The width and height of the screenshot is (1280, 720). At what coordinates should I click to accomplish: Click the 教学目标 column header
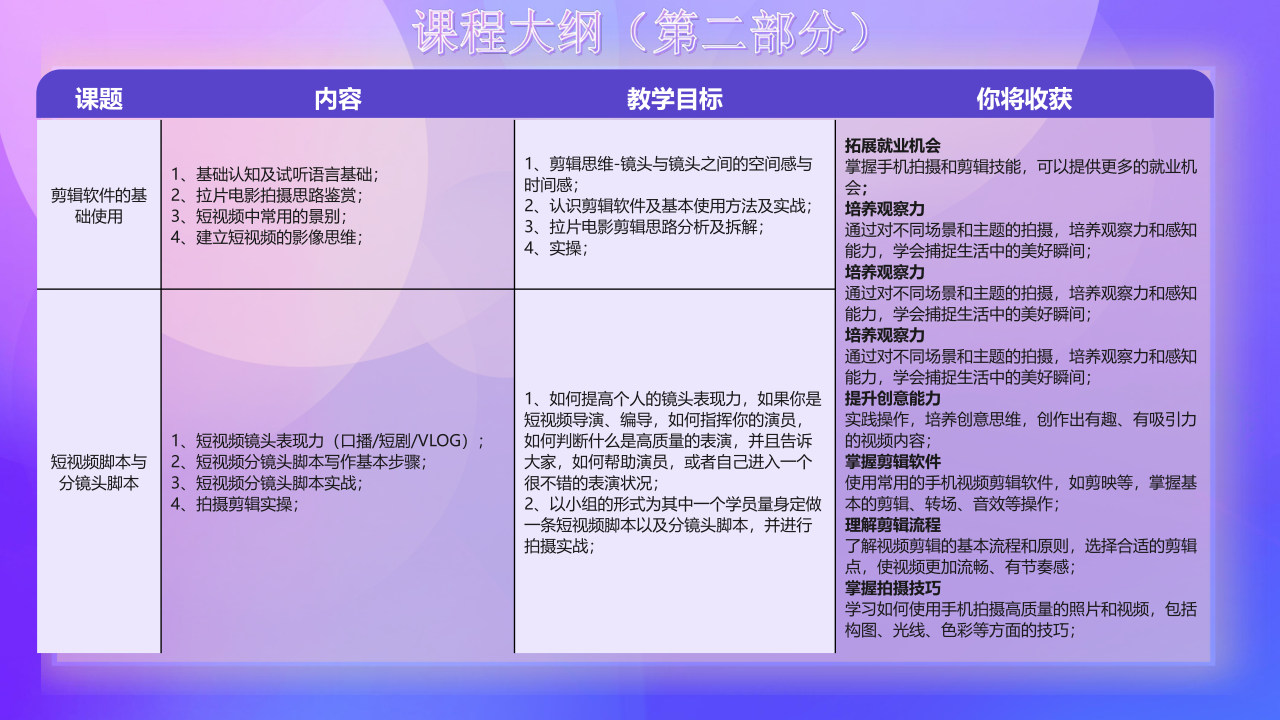674,98
